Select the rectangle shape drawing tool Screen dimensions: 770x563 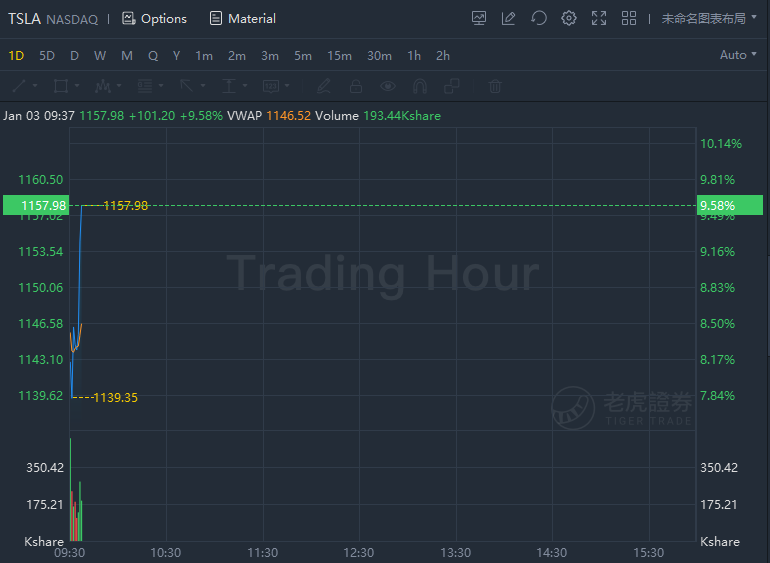(61, 86)
